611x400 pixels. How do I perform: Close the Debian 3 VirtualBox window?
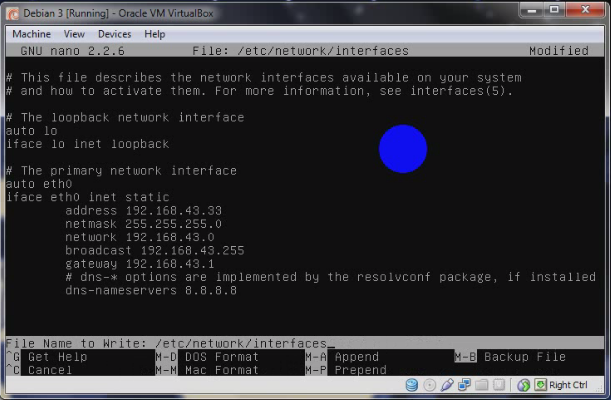[585, 9]
